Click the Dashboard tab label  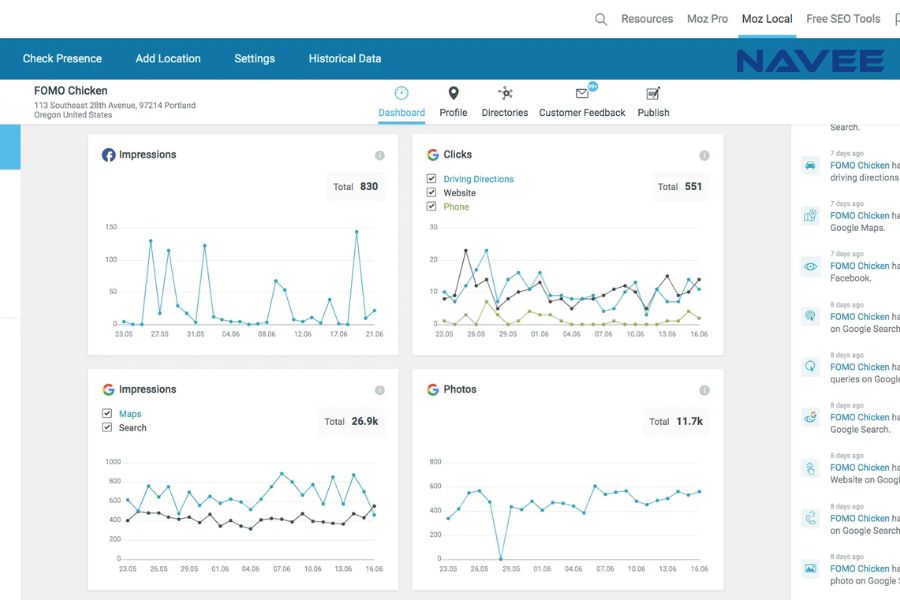click(402, 113)
